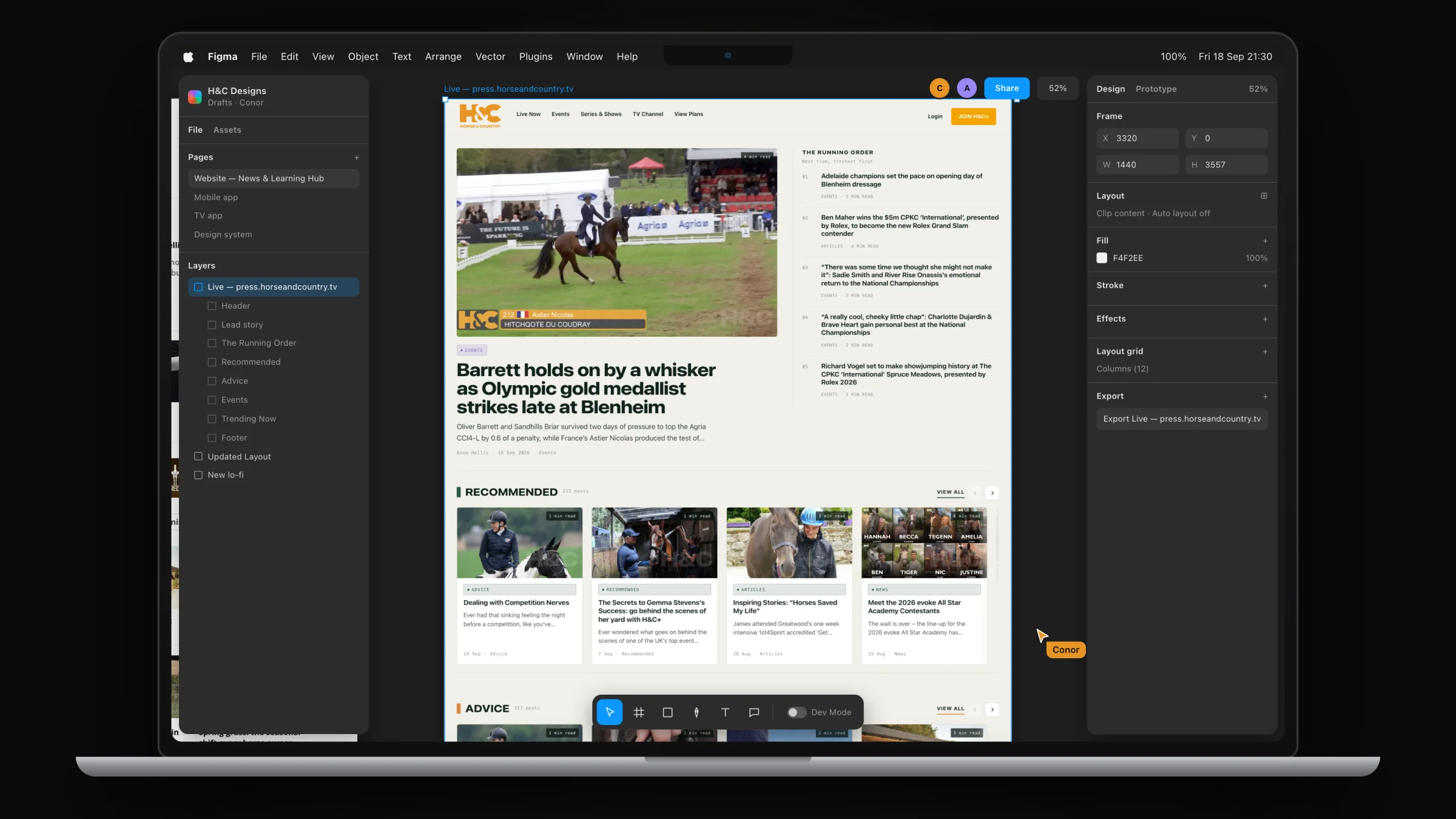1456x819 pixels.
Task: Toggle Dev Mode switch
Action: point(797,712)
